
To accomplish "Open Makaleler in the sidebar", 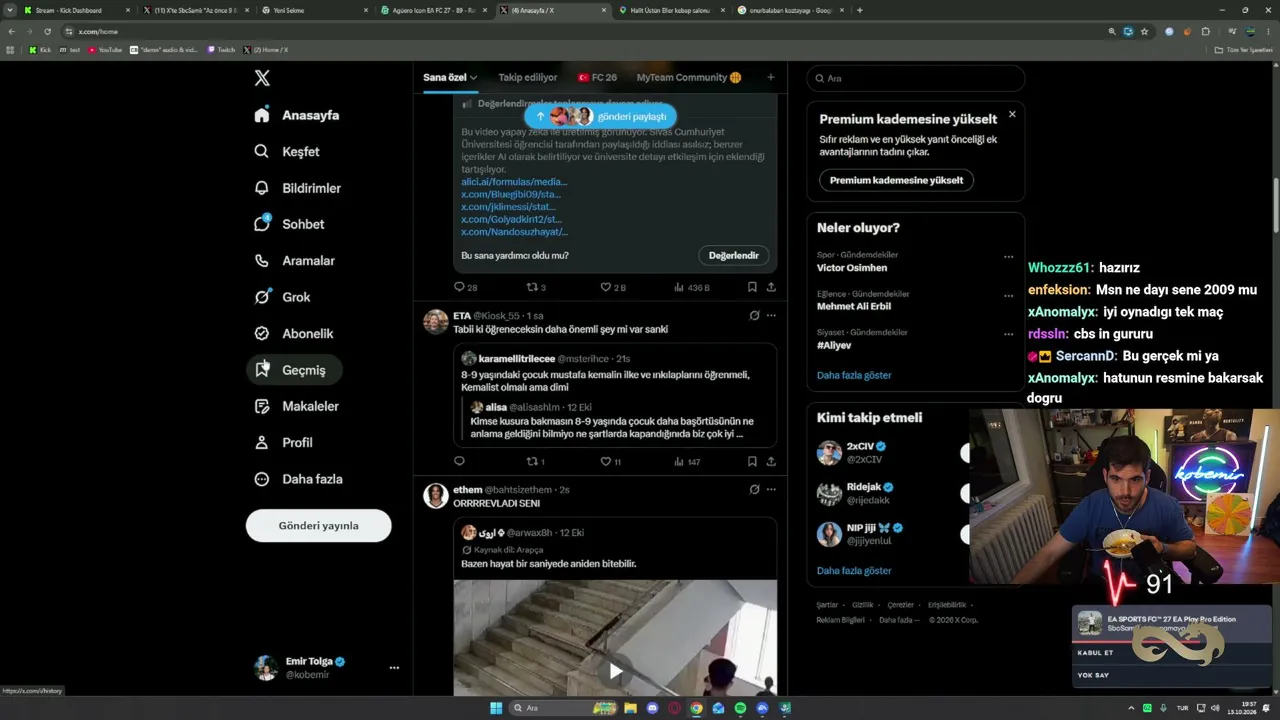I will tap(296, 406).
